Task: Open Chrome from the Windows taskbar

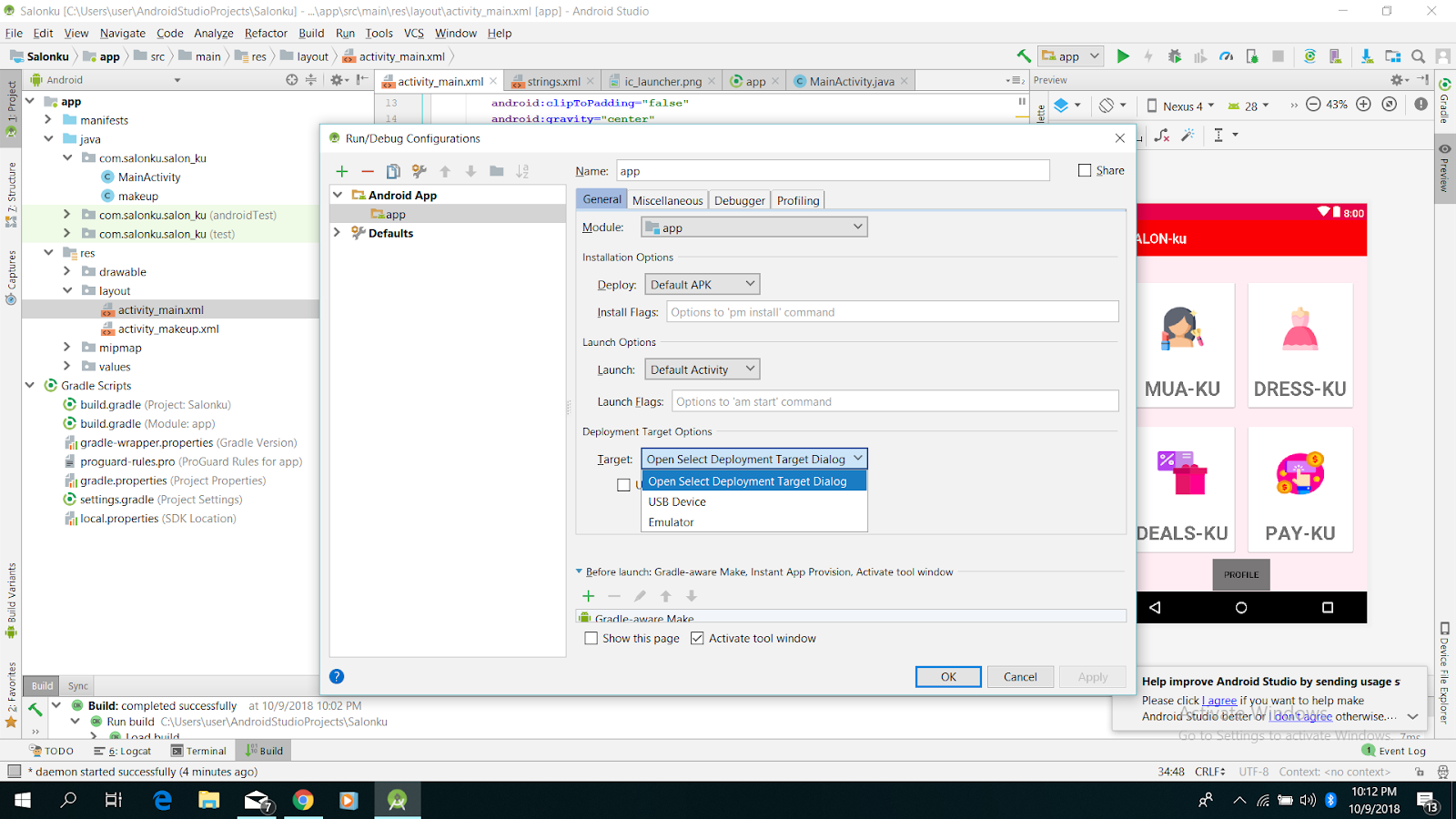Action: pos(303,800)
